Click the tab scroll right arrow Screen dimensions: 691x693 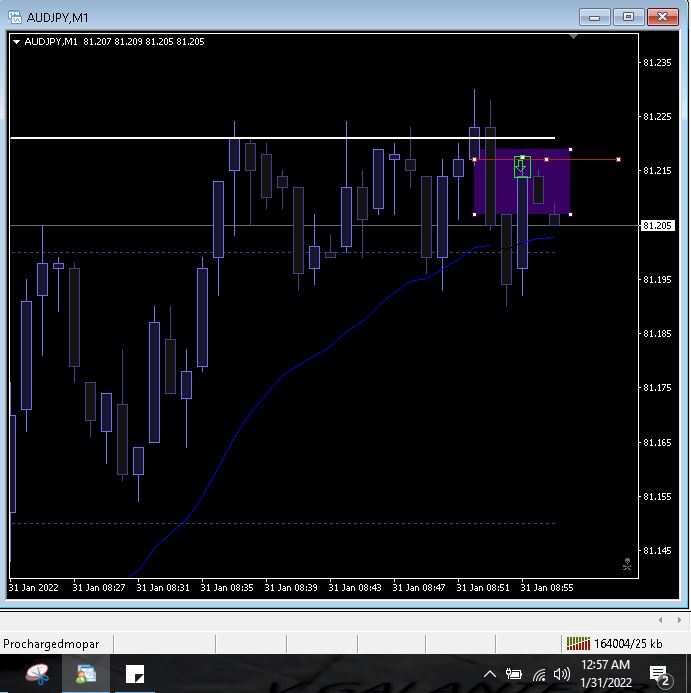[679, 620]
